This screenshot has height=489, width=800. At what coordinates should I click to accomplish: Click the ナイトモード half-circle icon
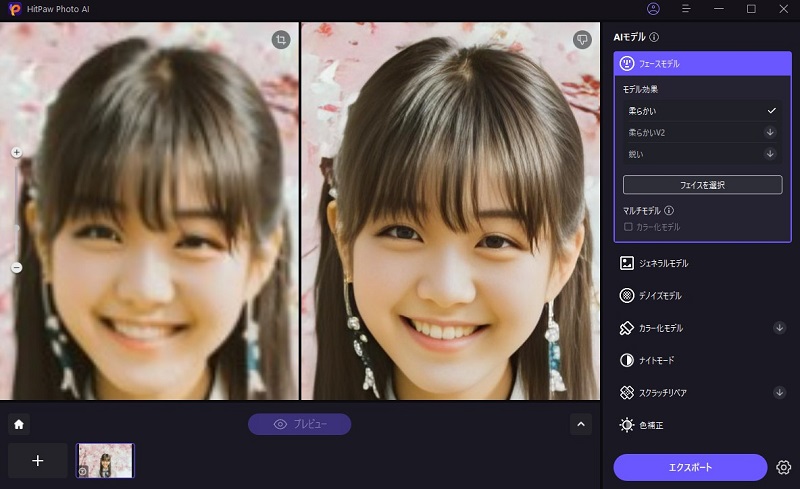click(x=627, y=360)
